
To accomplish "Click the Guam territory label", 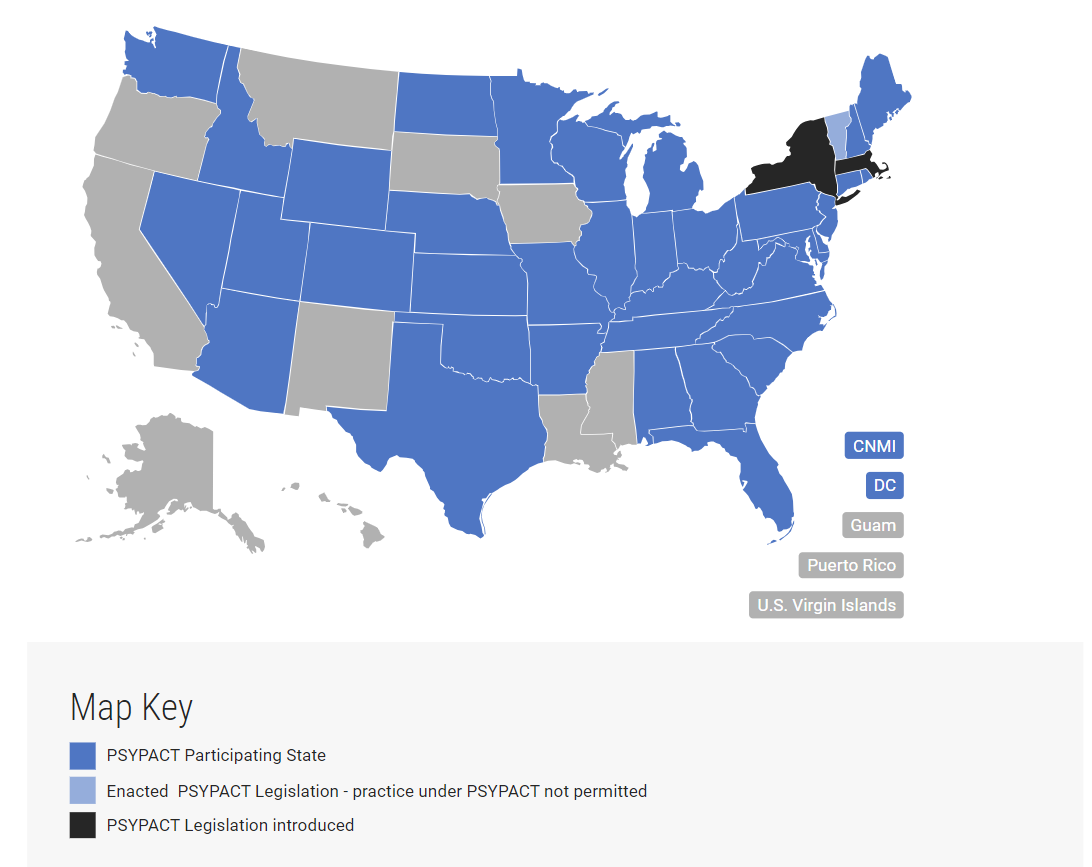I will 872,525.
